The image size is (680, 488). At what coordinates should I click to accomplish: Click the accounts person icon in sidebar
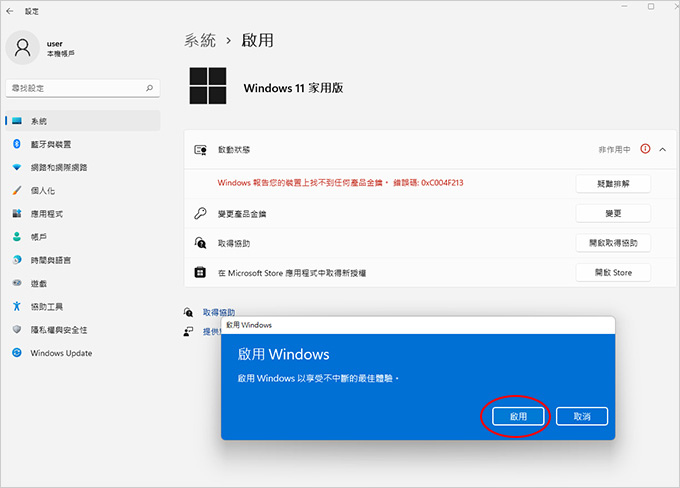click(x=17, y=236)
